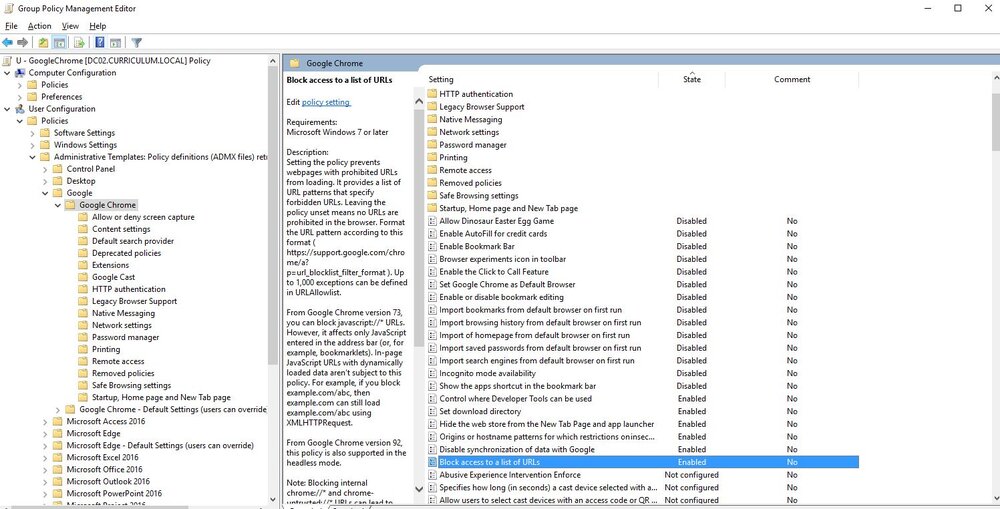The height and width of the screenshot is (509, 1000).
Task: Click the Forward arrow toolbar icon
Action: point(22,43)
